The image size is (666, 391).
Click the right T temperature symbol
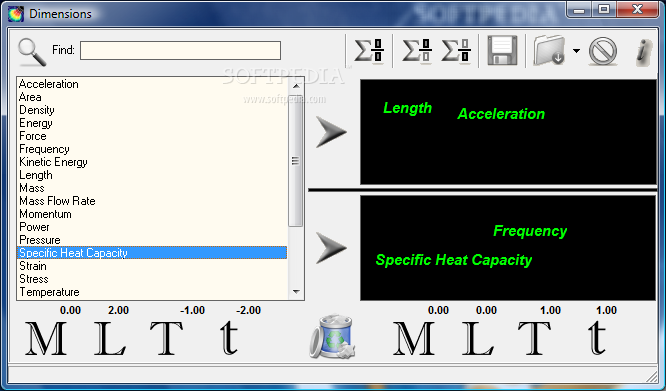coord(534,338)
